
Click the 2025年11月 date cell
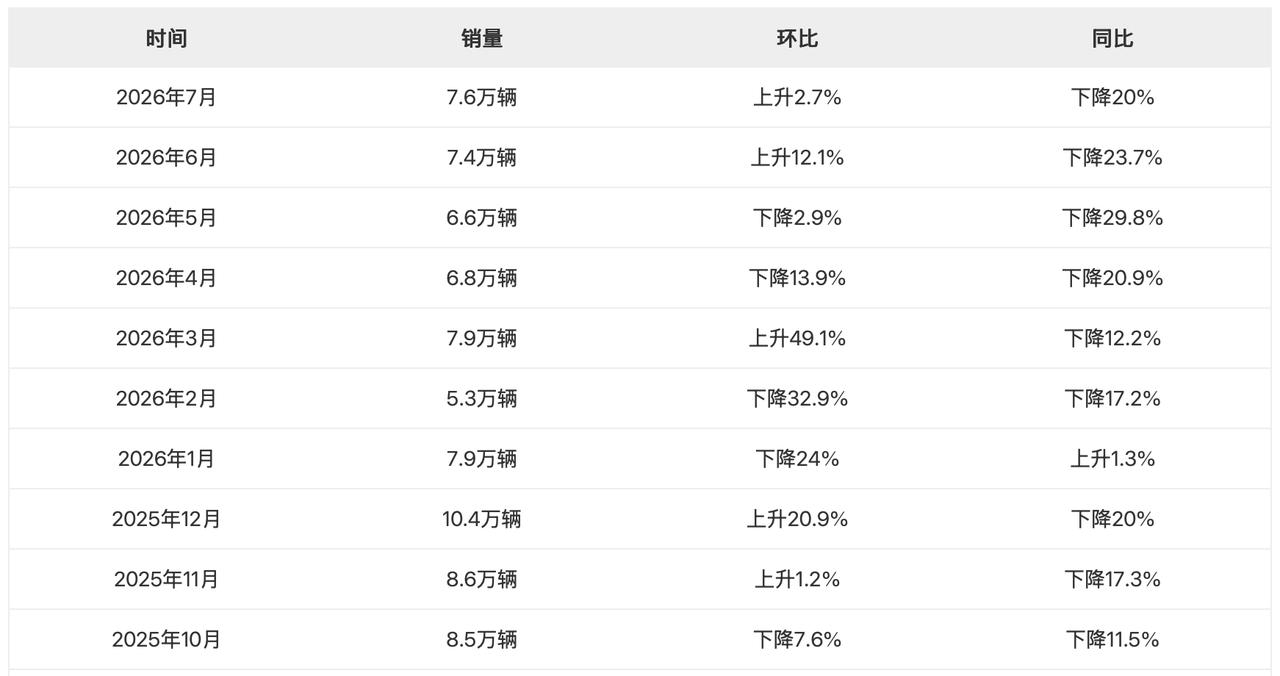coord(166,579)
